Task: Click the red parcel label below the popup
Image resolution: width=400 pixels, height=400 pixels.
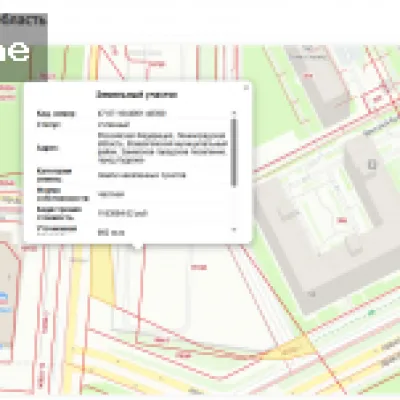Action: point(199,267)
